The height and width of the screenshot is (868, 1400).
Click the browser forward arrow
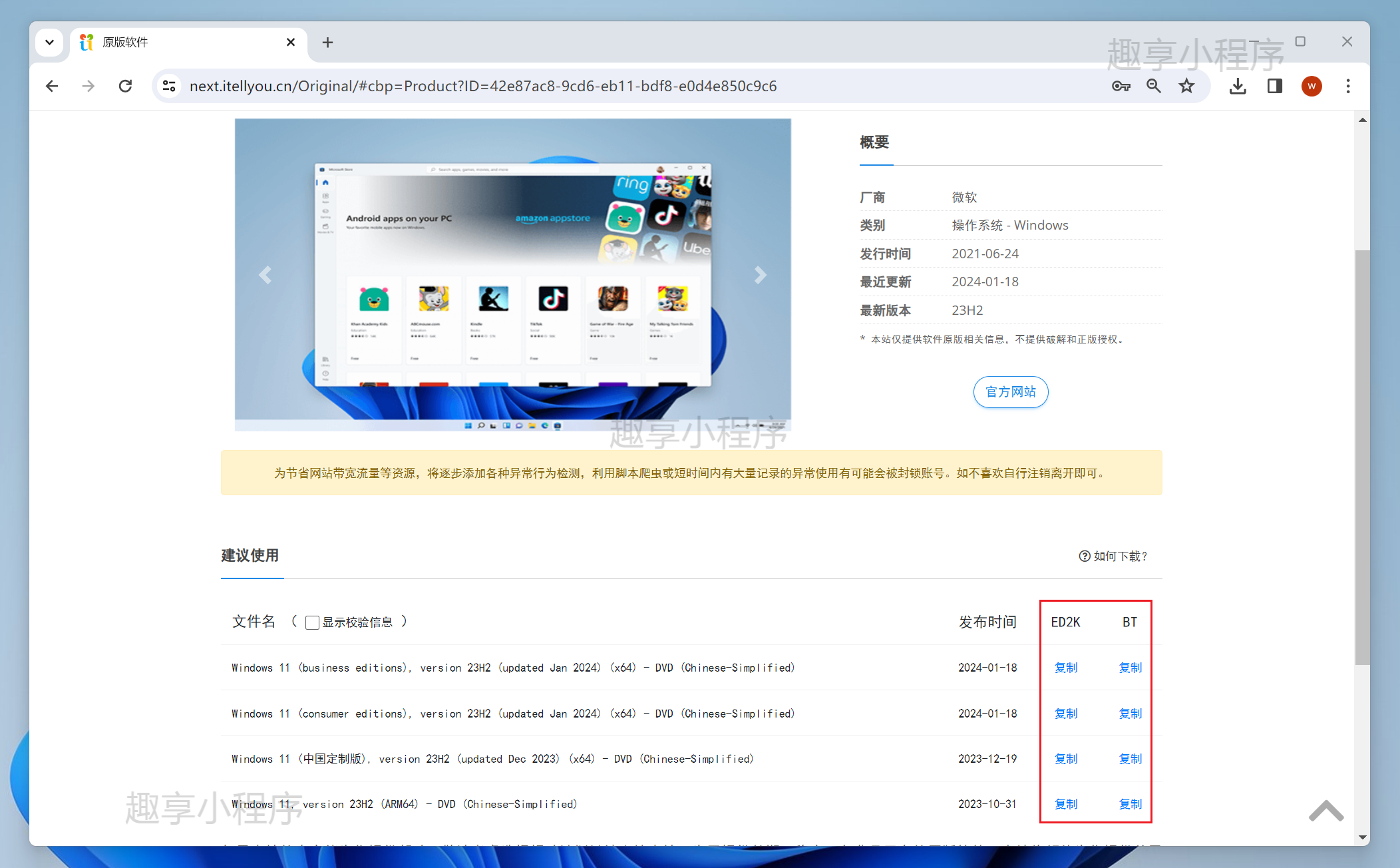point(88,86)
